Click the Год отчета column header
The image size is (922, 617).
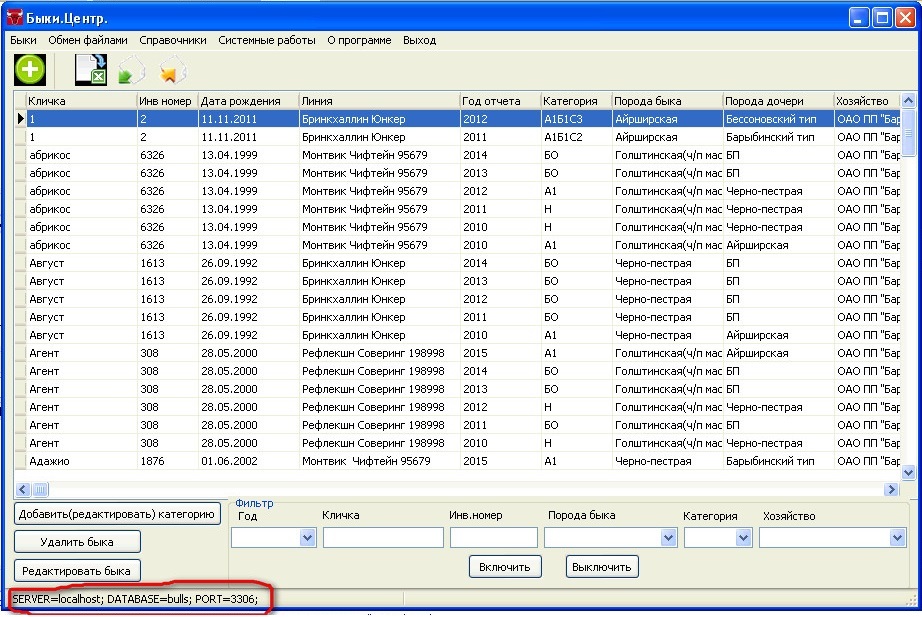[x=500, y=101]
